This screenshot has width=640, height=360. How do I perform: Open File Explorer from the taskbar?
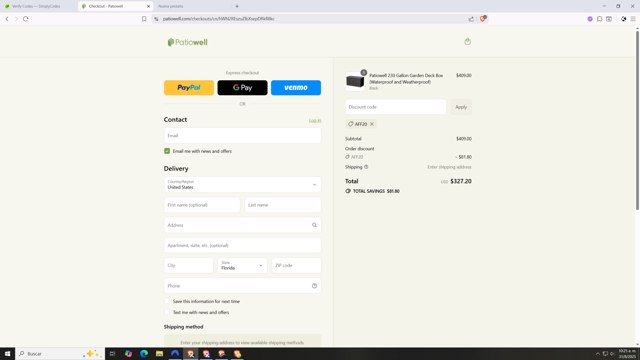(x=159, y=353)
